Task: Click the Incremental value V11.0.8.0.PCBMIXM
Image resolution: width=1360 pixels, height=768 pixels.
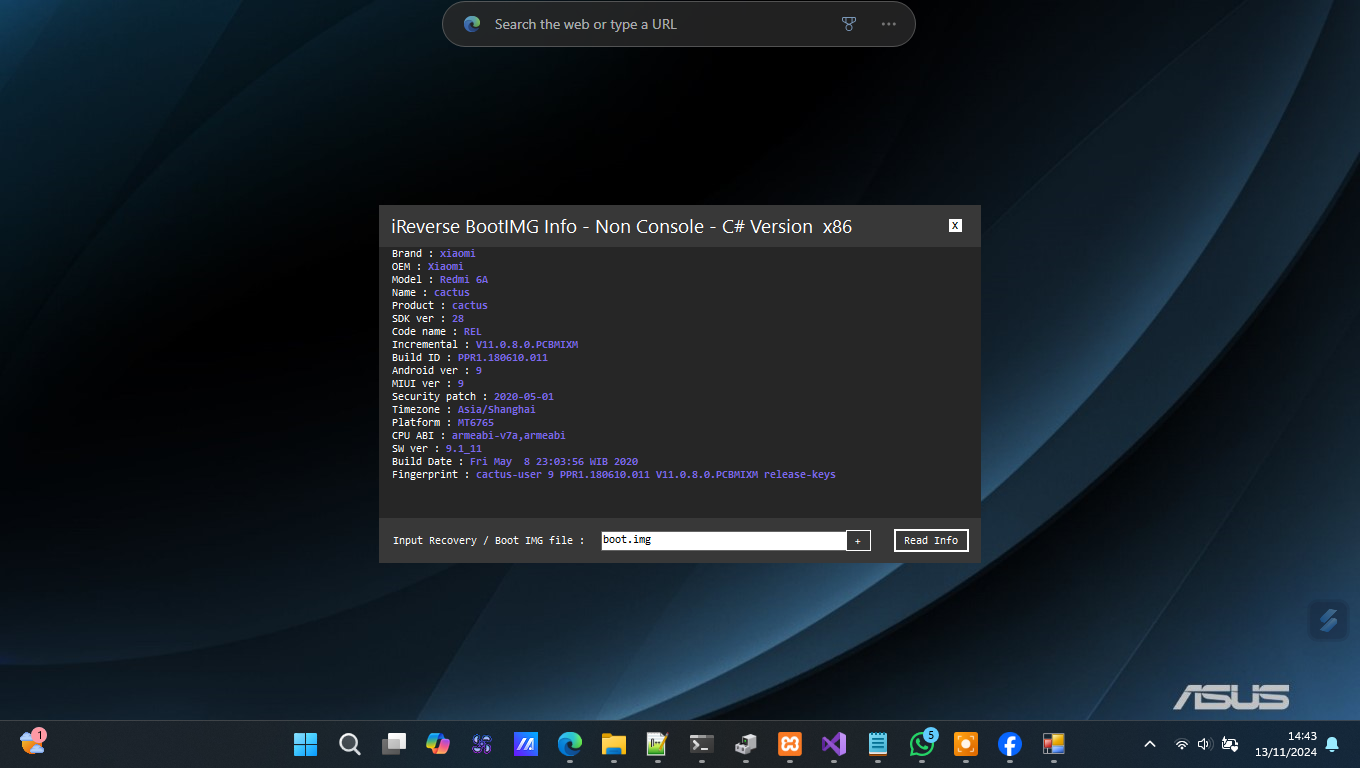Action: click(527, 345)
